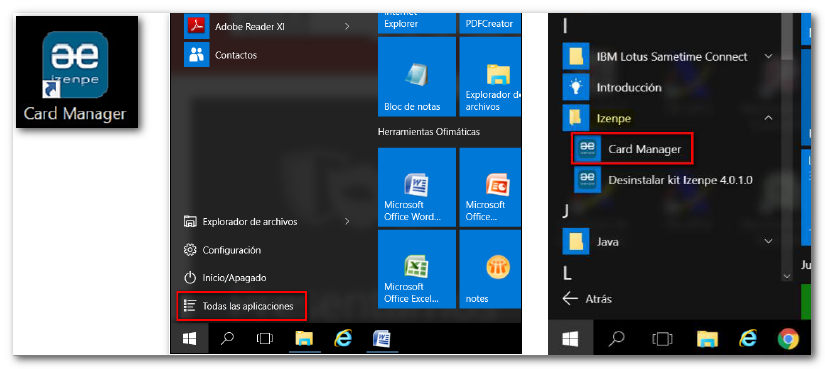Click the letter J section header
The width and height of the screenshot is (825, 369).
point(566,211)
